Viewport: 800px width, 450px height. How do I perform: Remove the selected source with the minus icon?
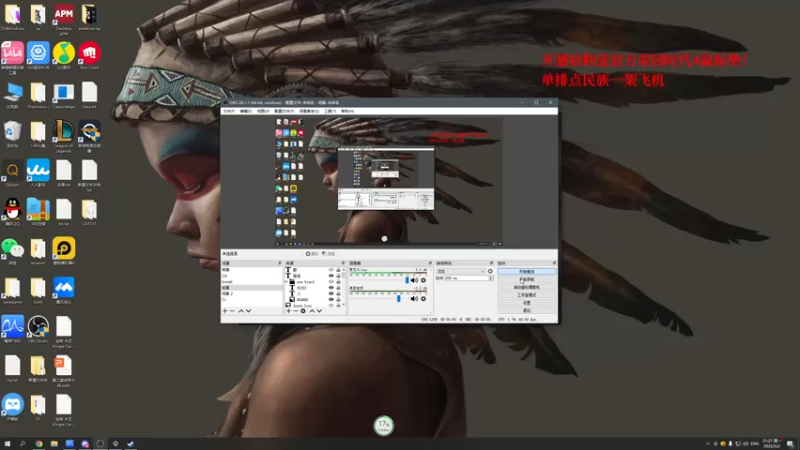point(295,311)
